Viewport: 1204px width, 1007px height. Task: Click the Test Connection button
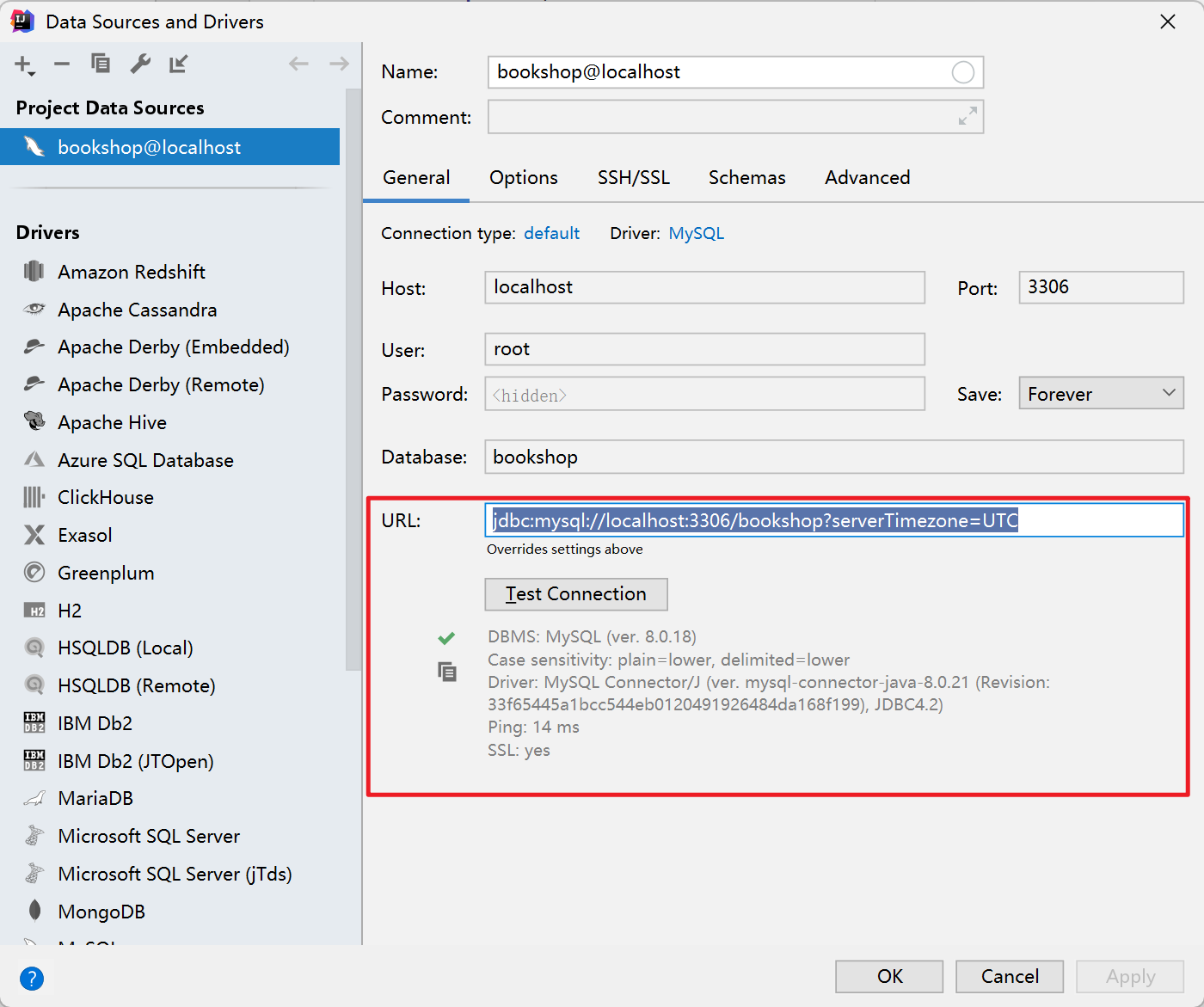[x=576, y=594]
